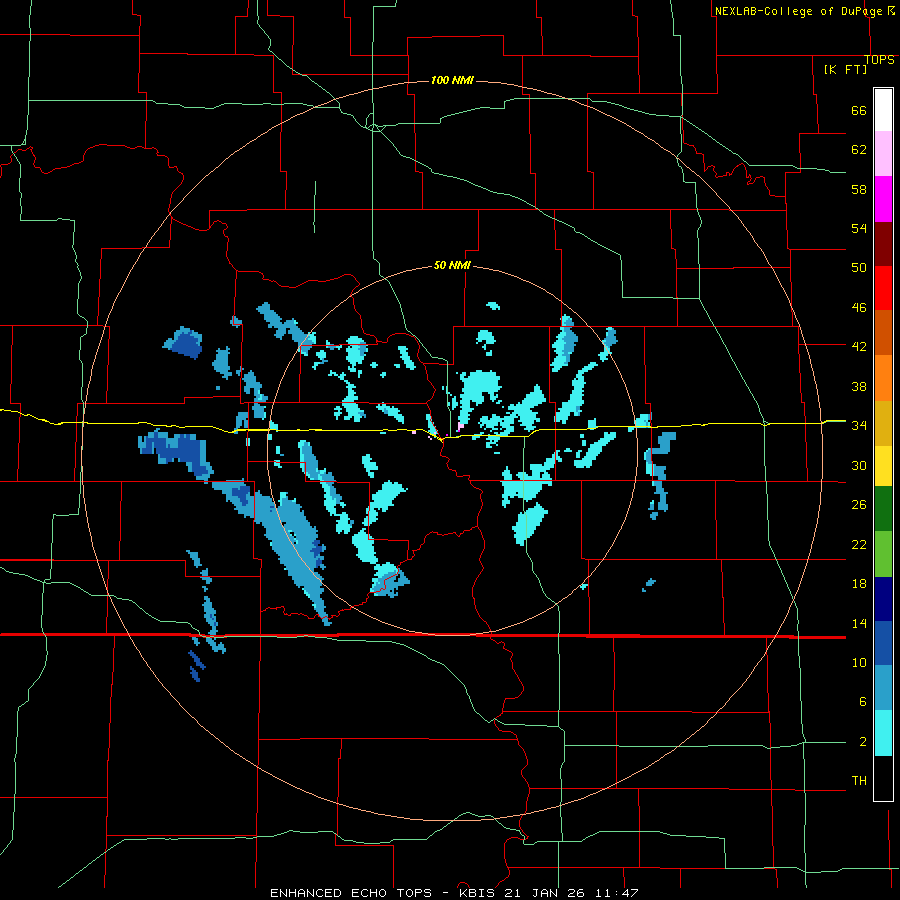This screenshot has width=900, height=900.
Task: Click the 100 NMI range ring label
Action: coord(452,80)
